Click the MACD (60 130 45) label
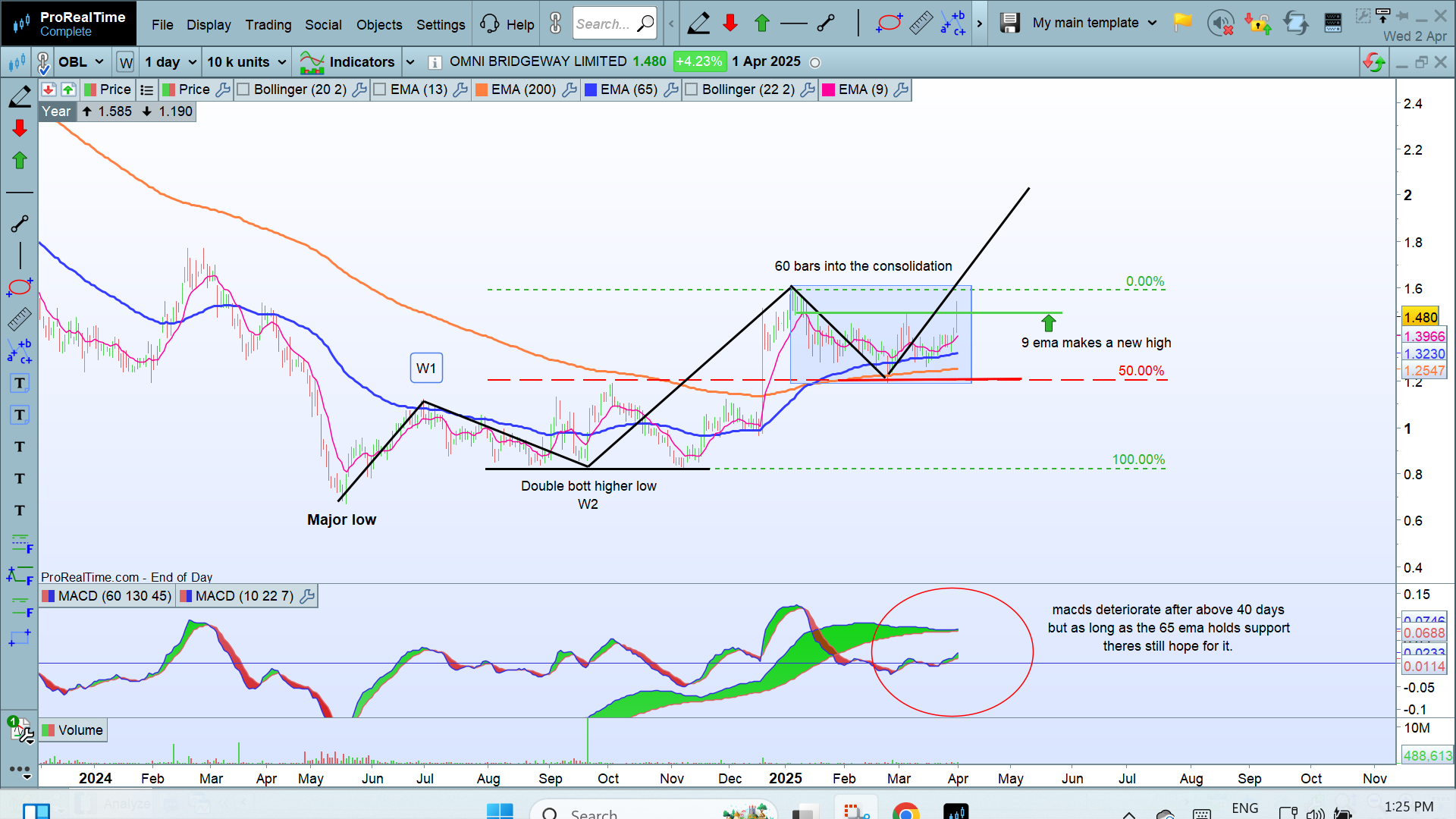 point(108,596)
